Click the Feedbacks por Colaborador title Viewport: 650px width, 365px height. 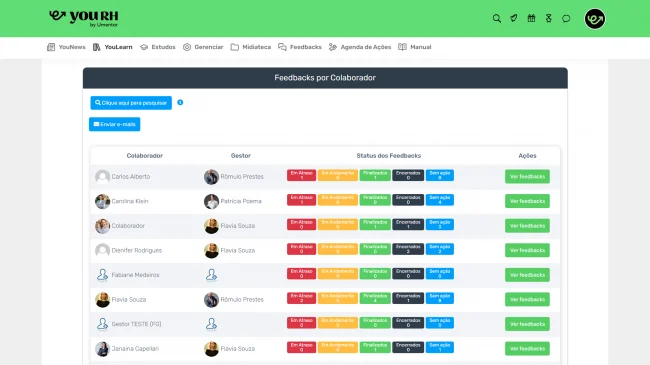pyautogui.click(x=325, y=78)
